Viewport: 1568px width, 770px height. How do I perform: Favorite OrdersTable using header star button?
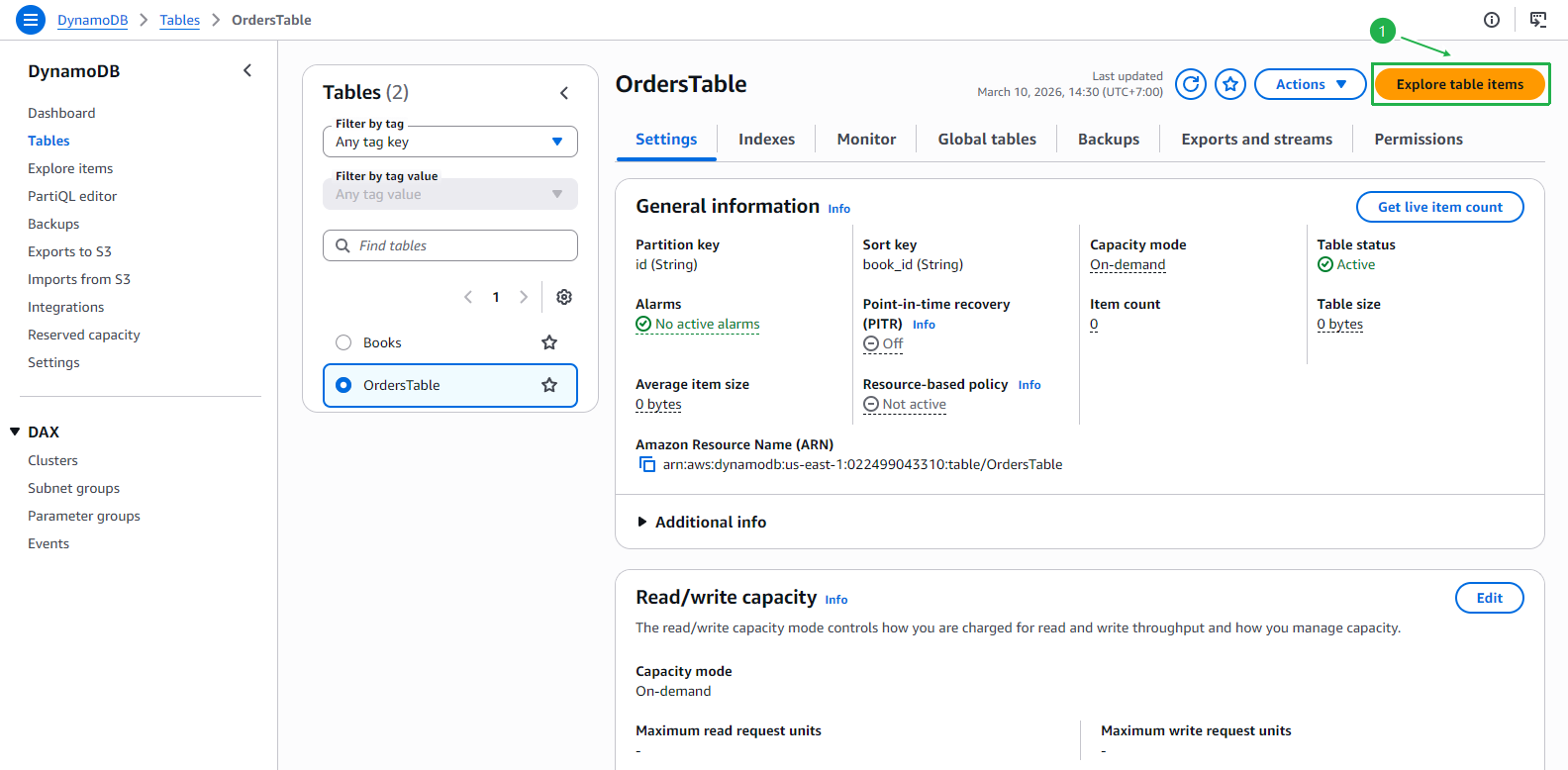[x=1230, y=84]
